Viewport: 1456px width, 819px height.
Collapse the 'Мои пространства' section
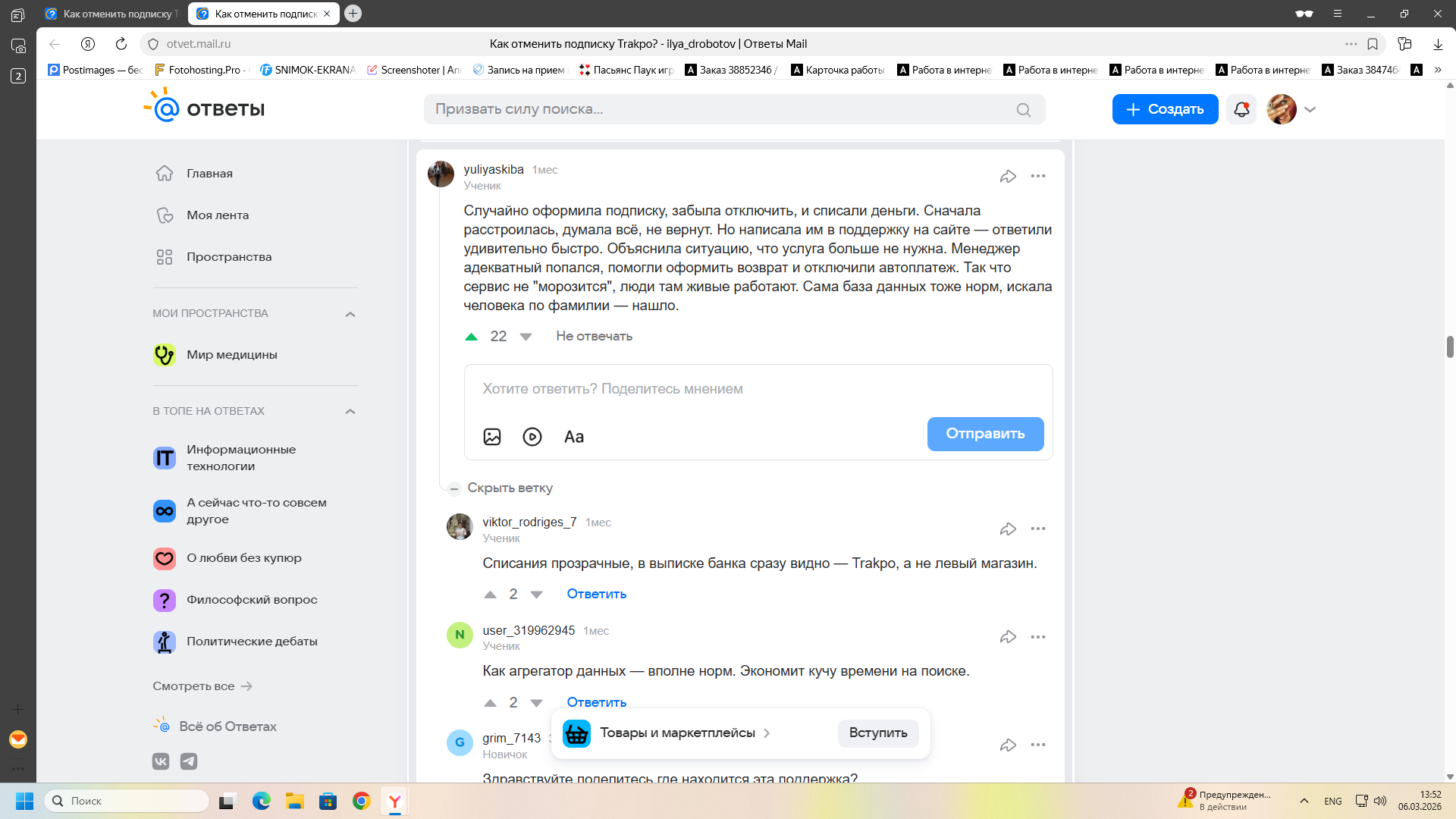pyautogui.click(x=350, y=314)
